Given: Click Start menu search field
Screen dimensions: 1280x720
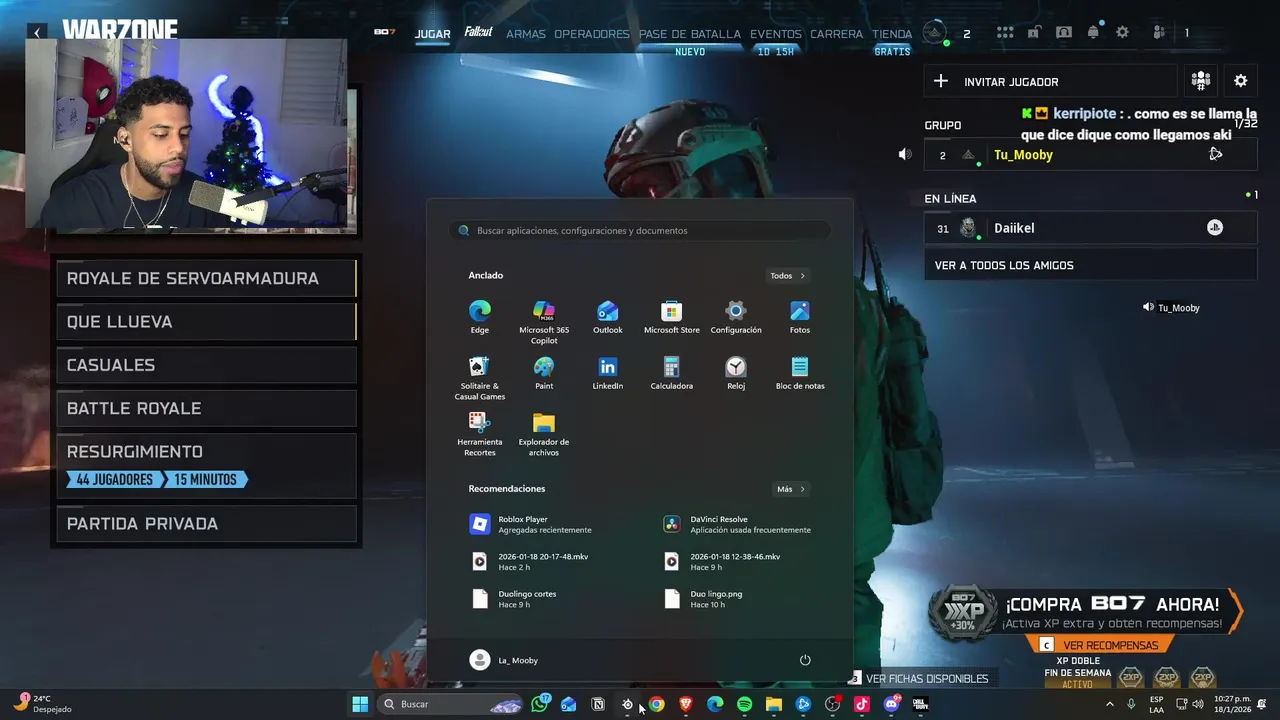Looking at the screenshot, I should pyautogui.click(x=640, y=230).
